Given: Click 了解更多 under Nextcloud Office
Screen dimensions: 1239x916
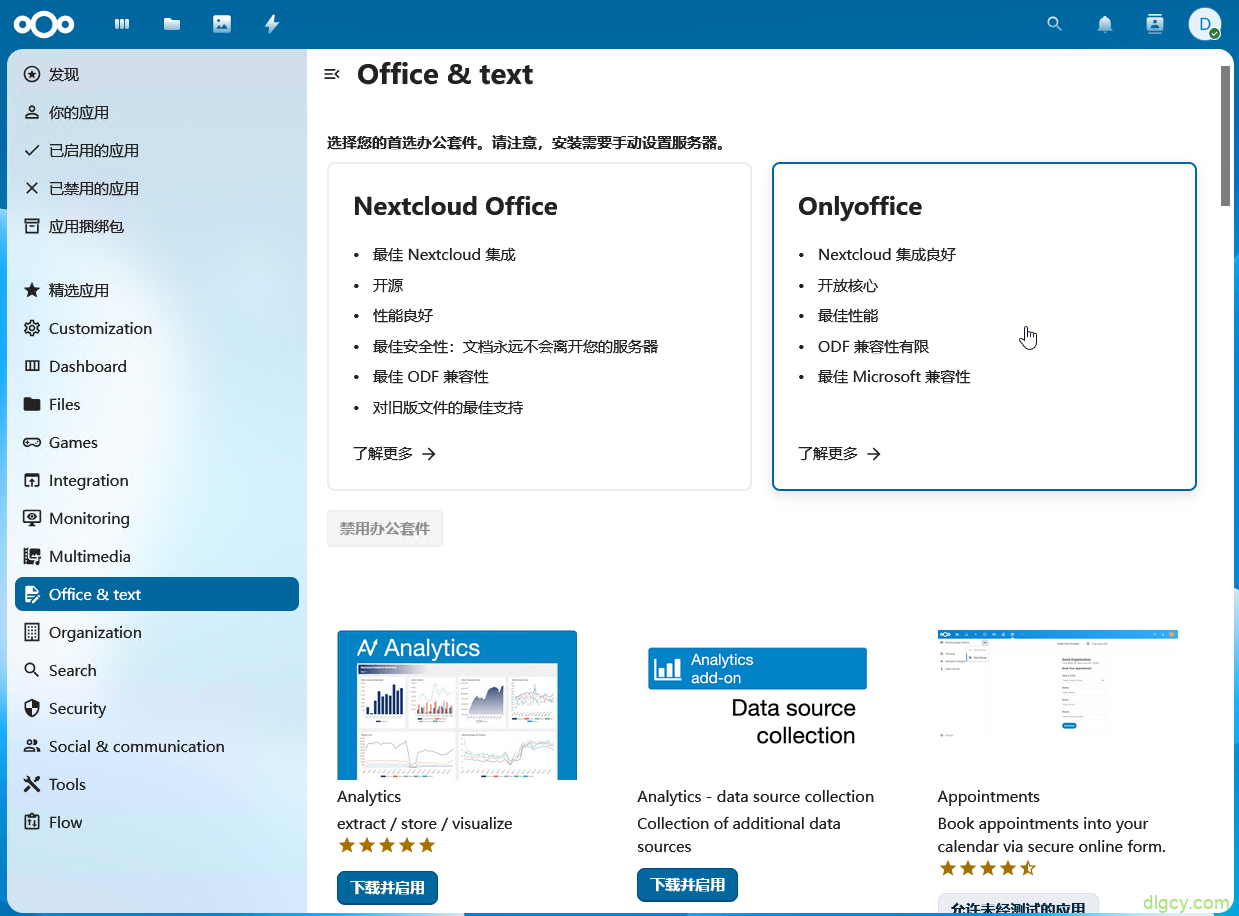Looking at the screenshot, I should coord(395,454).
